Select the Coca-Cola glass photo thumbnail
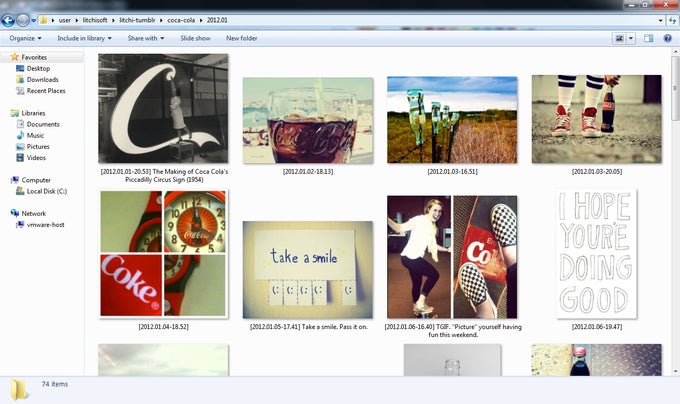This screenshot has width=680, height=404. click(x=308, y=121)
